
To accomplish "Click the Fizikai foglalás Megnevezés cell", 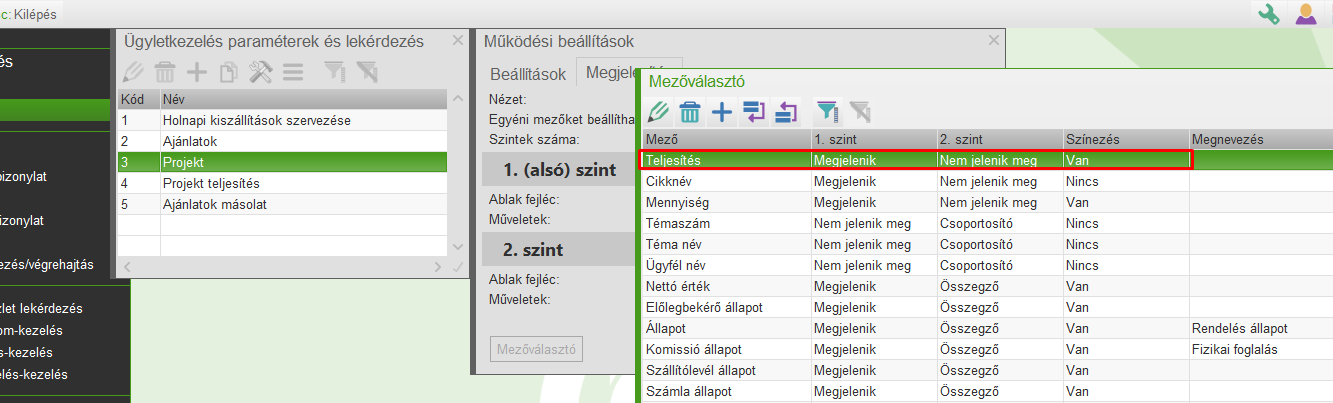I will tap(1260, 349).
